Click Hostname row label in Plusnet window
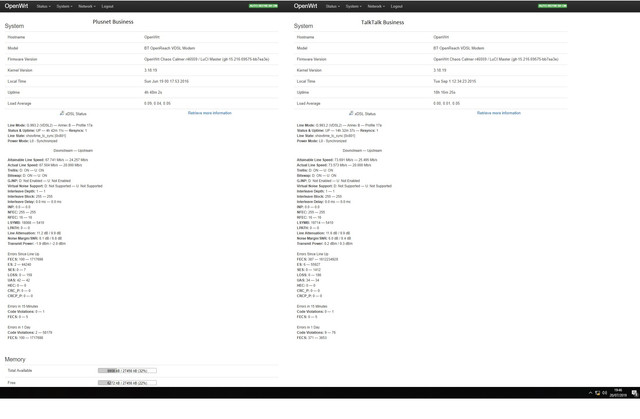Image resolution: width=640 pixels, height=419 pixels. point(16,37)
